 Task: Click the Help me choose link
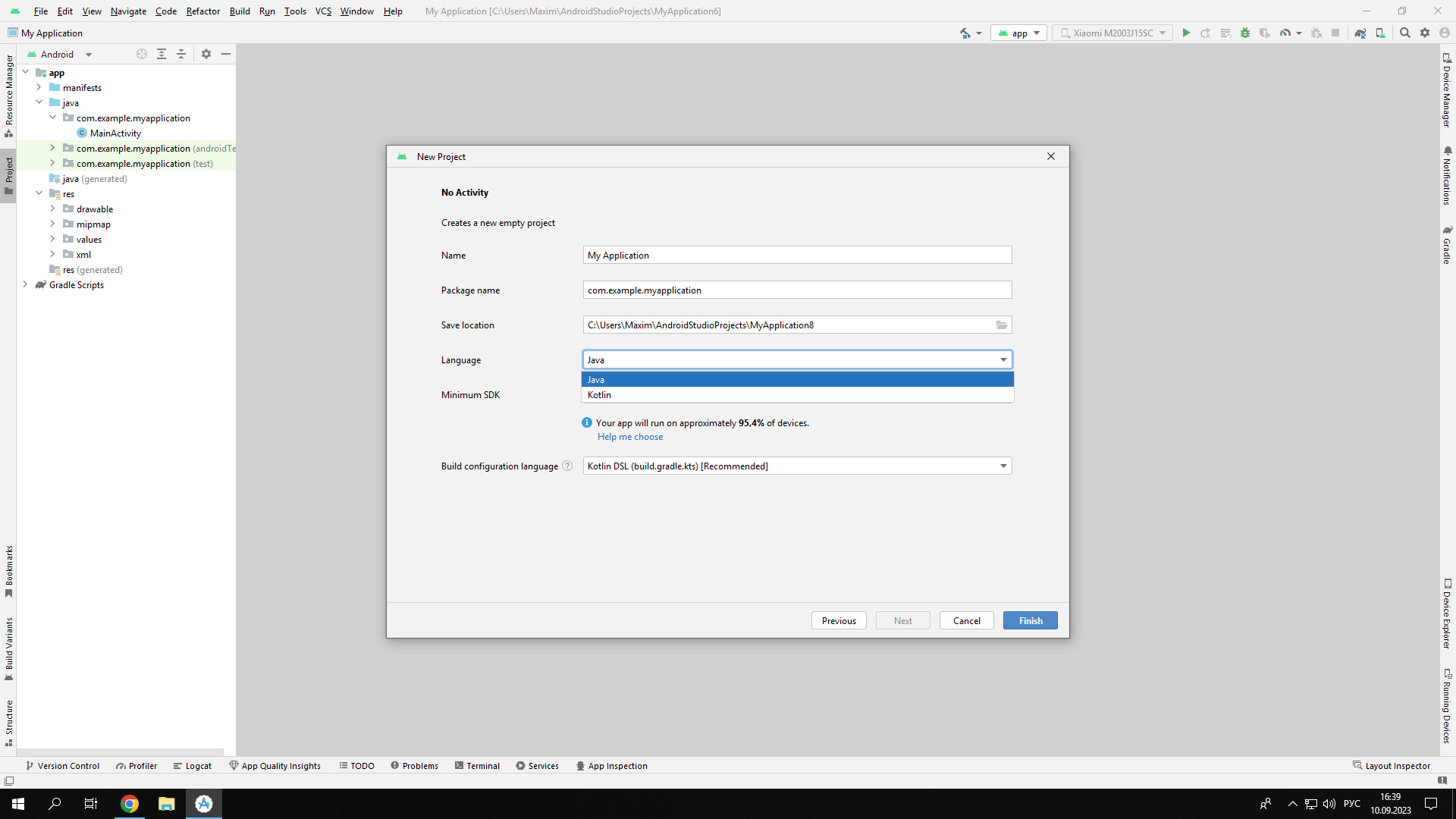click(x=630, y=436)
